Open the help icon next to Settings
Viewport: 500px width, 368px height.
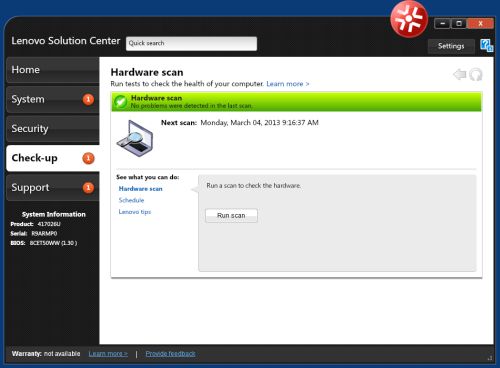pyautogui.click(x=486, y=46)
